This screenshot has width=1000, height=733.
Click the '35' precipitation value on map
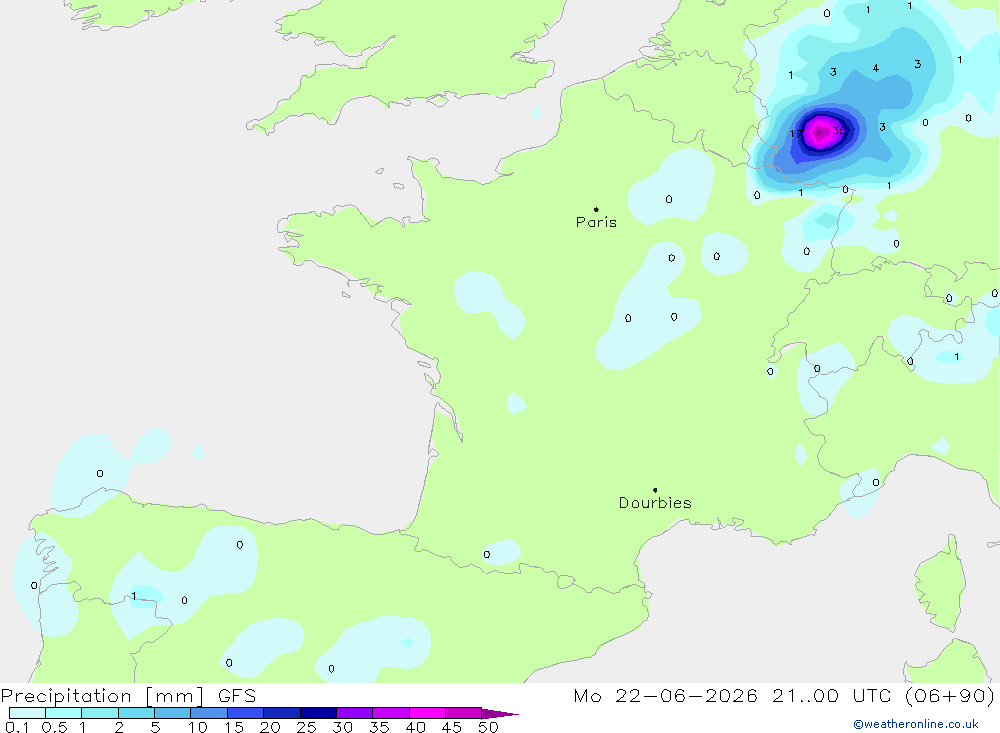pyautogui.click(x=839, y=131)
